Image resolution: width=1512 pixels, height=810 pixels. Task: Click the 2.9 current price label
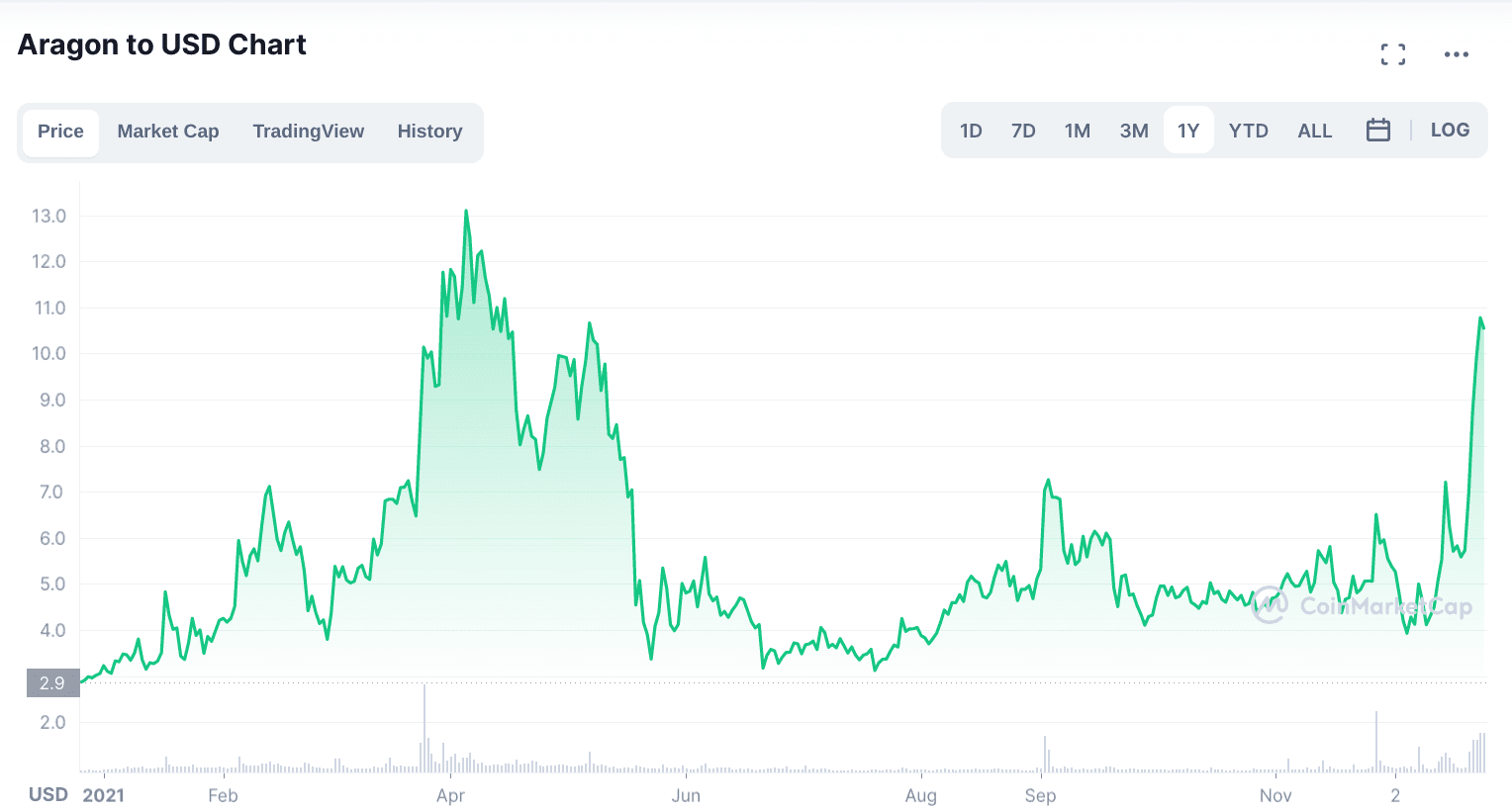52,683
